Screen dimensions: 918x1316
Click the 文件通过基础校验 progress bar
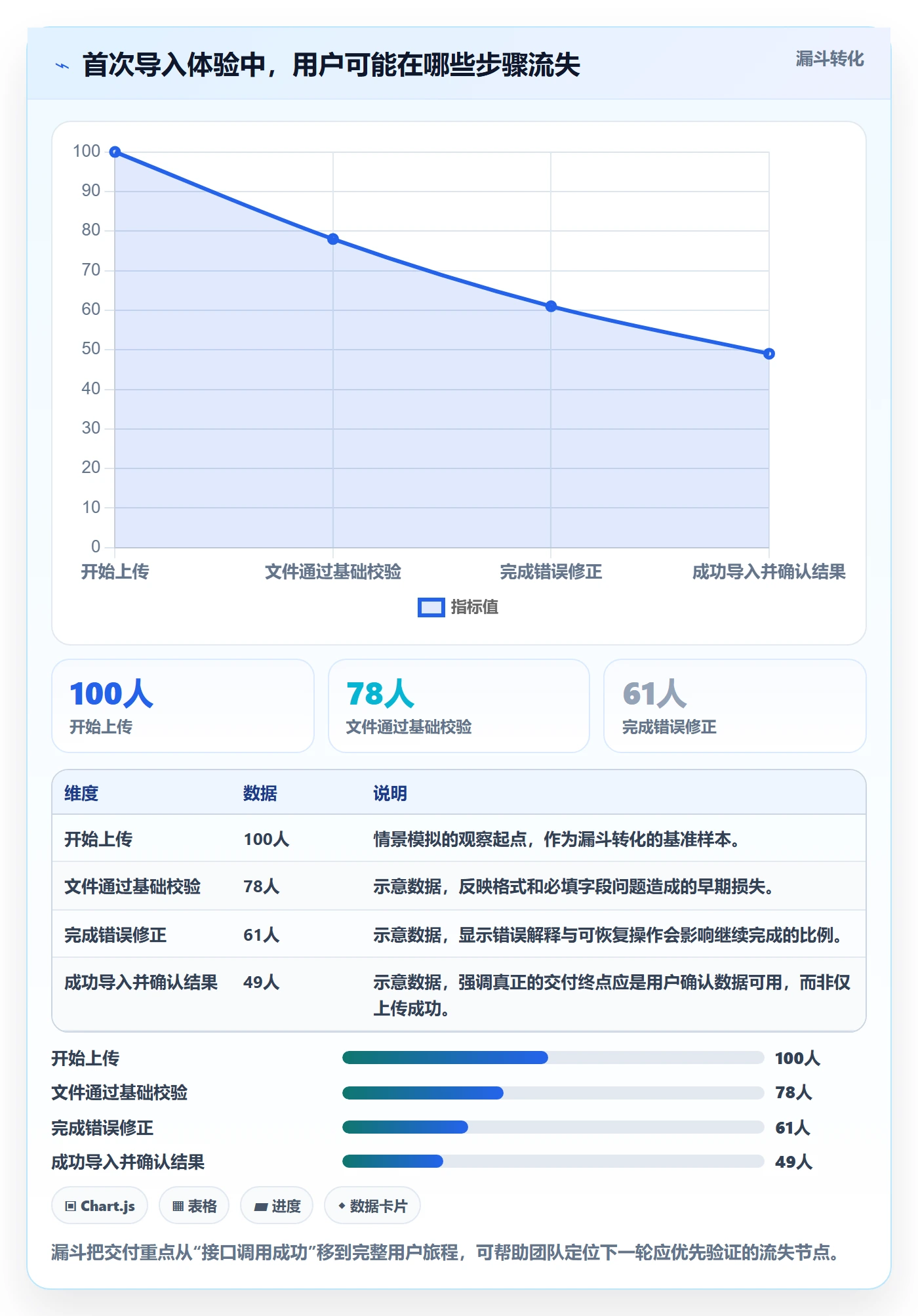(553, 1092)
